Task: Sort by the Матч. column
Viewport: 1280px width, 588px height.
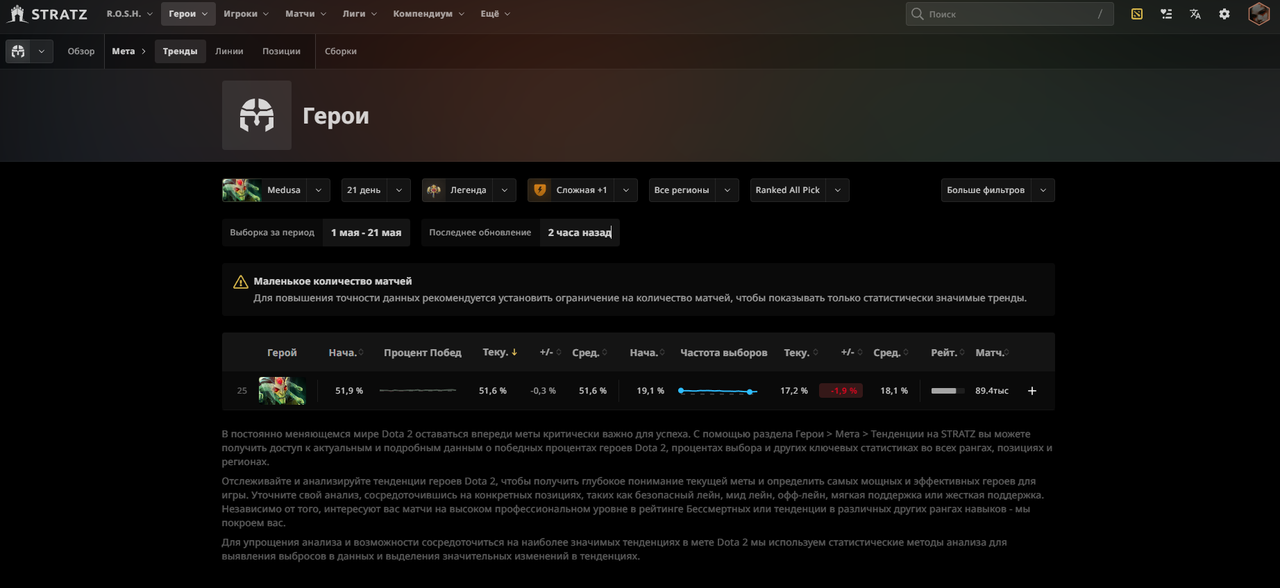Action: point(994,352)
